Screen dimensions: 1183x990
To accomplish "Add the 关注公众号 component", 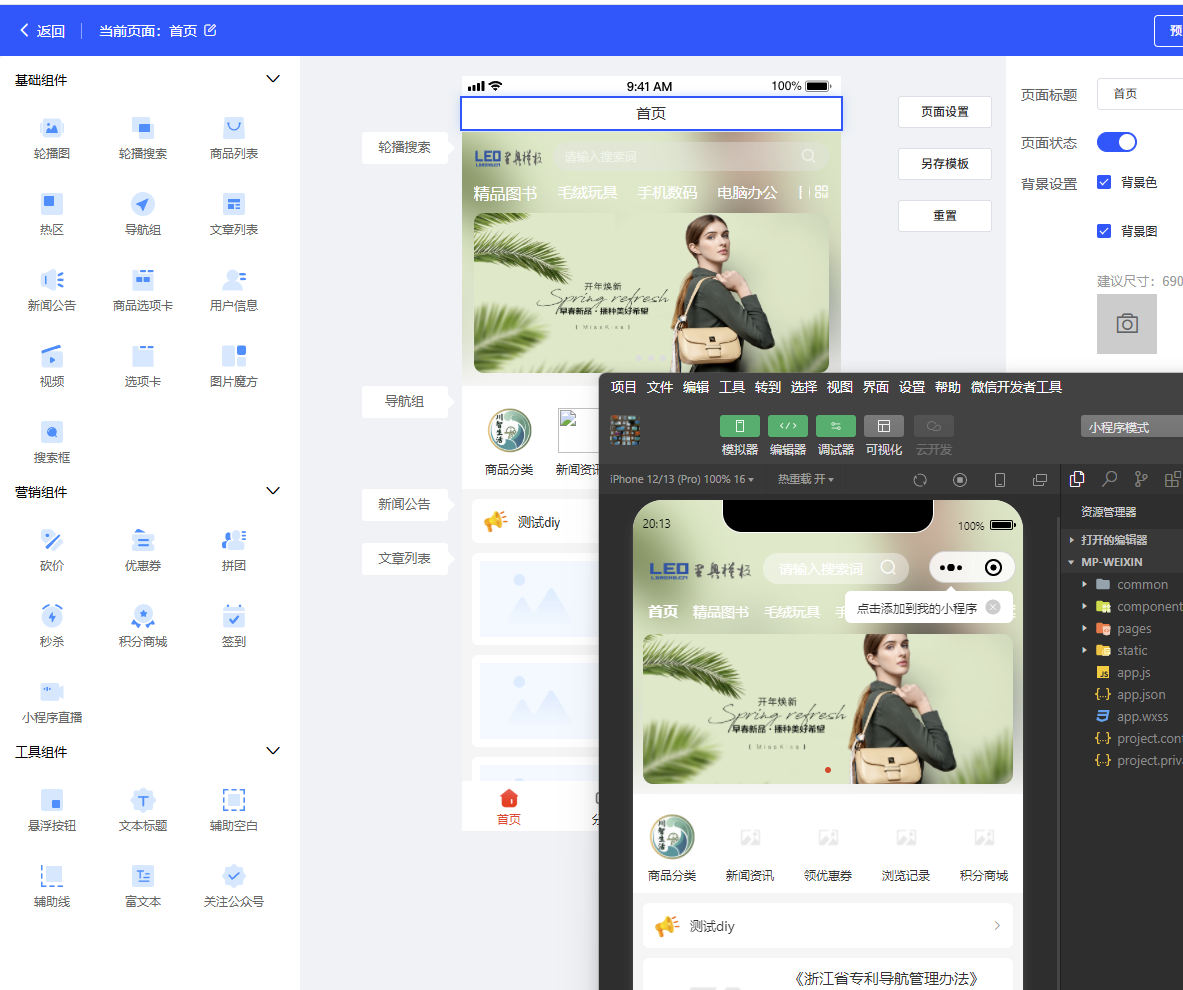I will pos(234,887).
